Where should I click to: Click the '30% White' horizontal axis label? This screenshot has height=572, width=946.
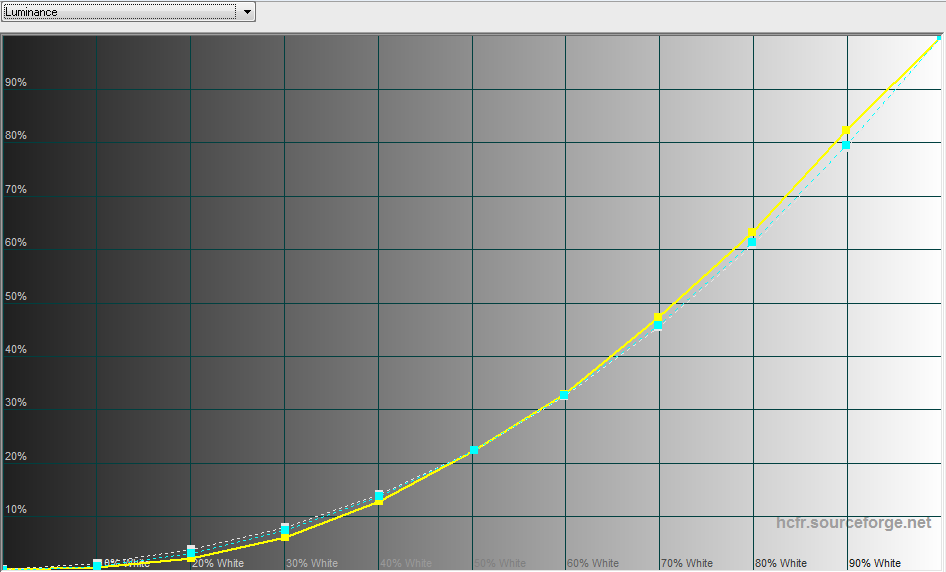[312, 563]
